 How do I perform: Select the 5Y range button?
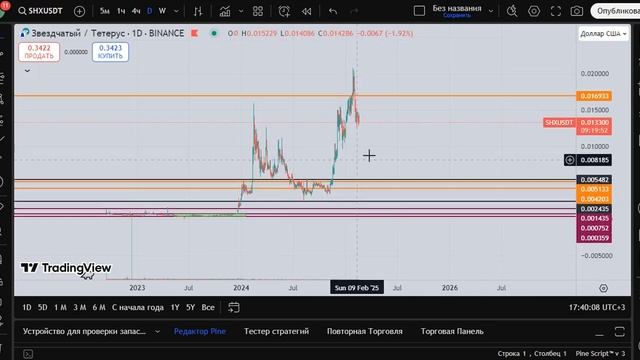pyautogui.click(x=191, y=307)
